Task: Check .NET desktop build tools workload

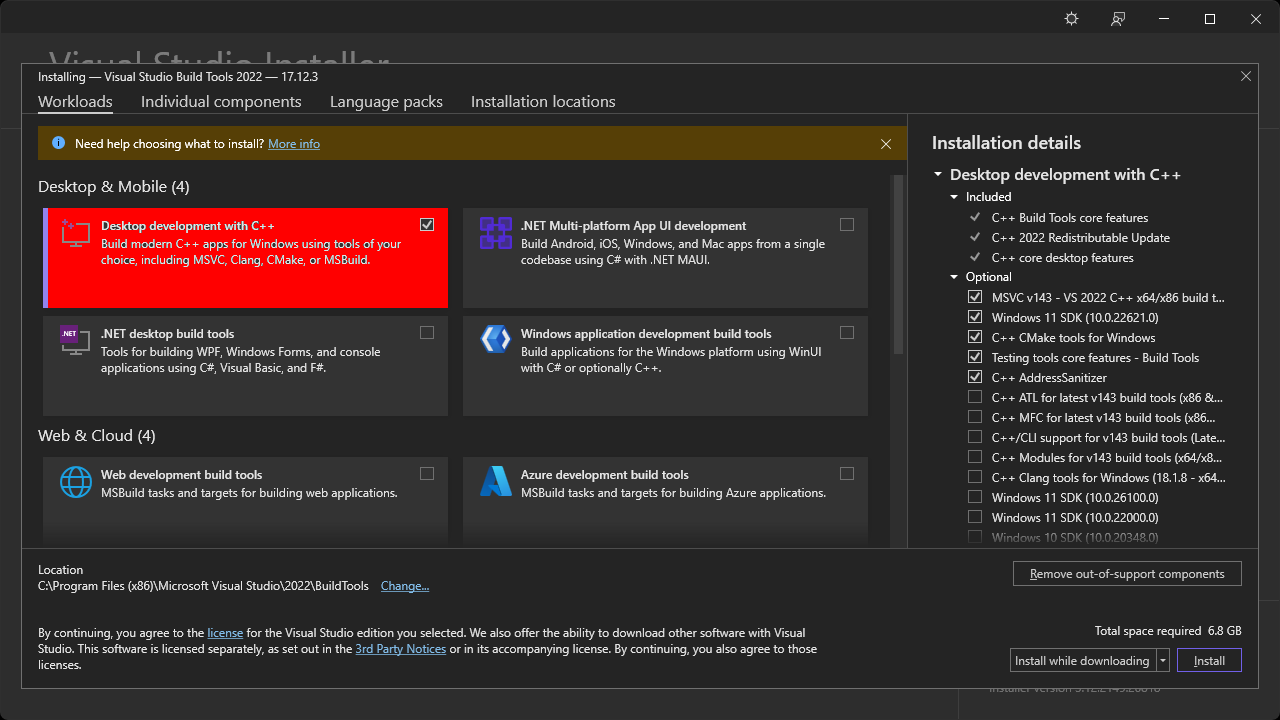Action: [x=427, y=333]
